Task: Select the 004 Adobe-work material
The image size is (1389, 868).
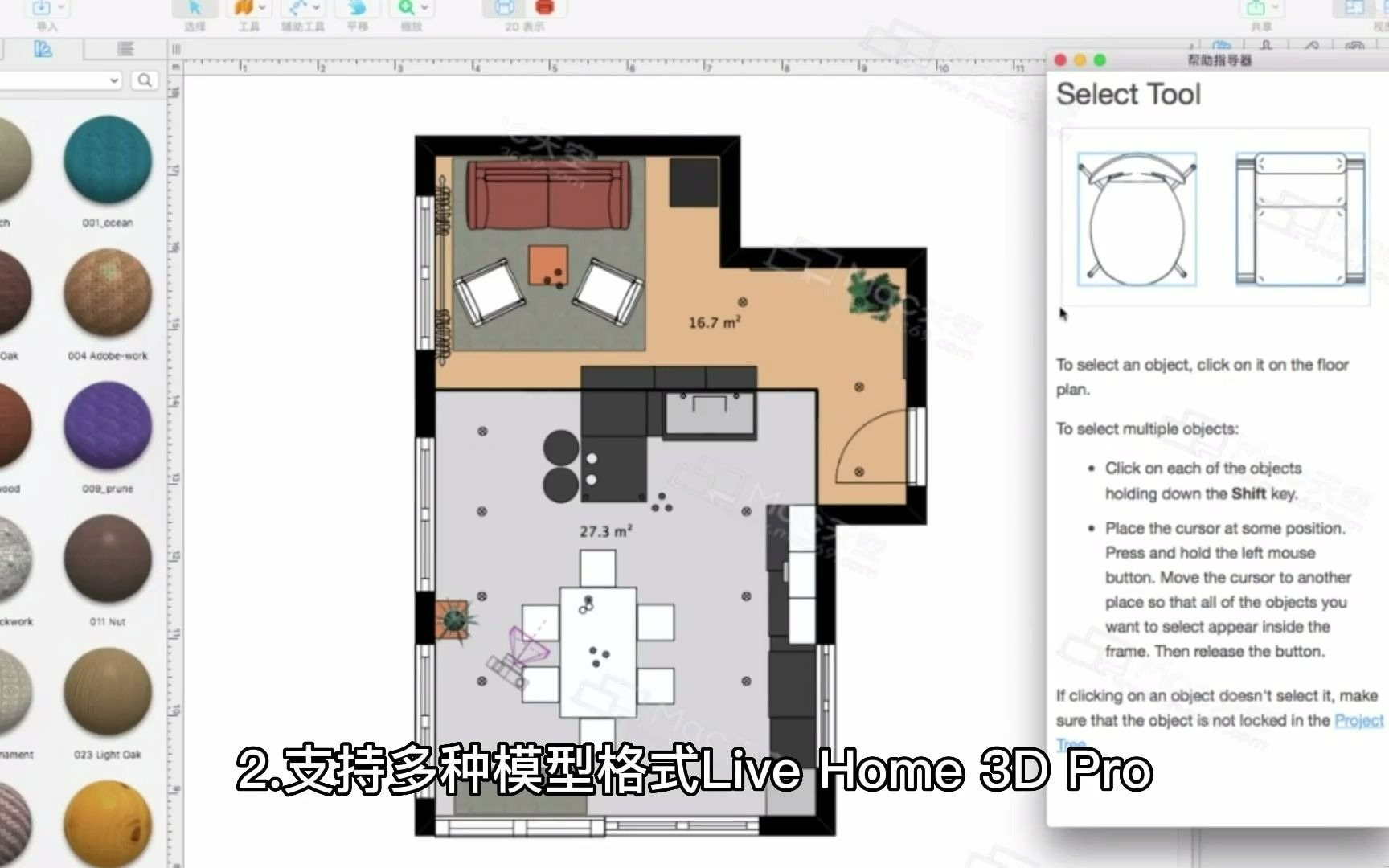Action: click(x=108, y=293)
